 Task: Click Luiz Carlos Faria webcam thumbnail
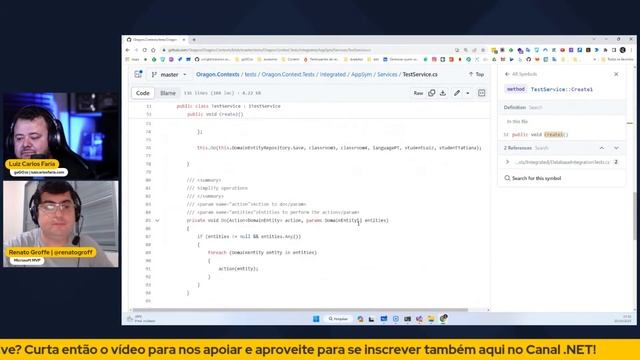pos(61,136)
